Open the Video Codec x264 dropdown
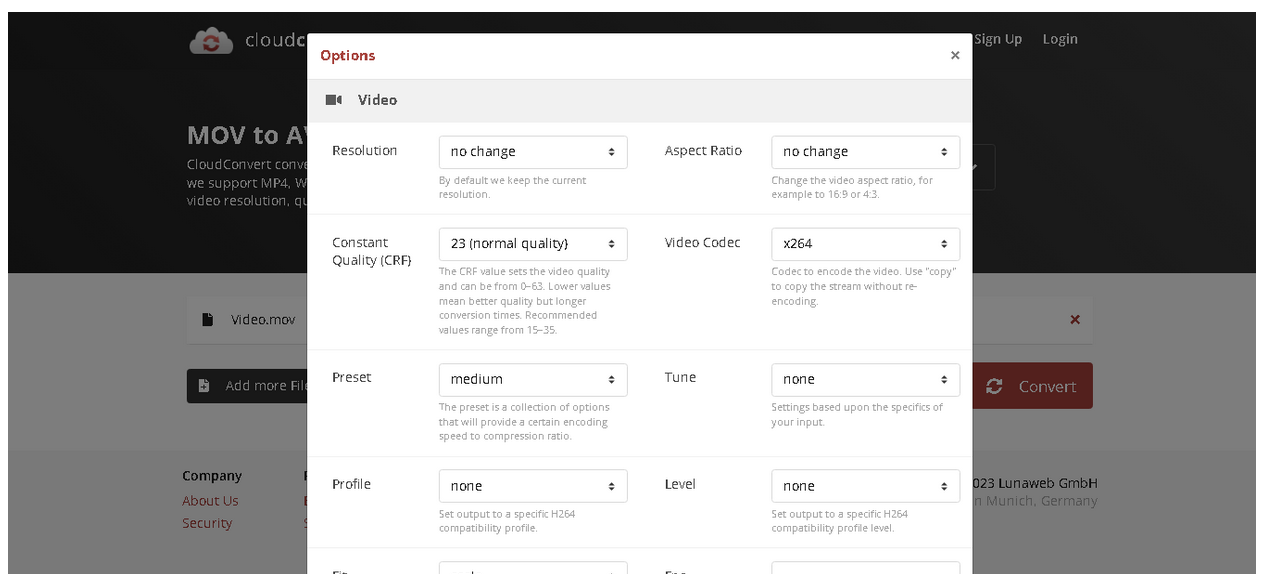Viewport: 1262px width, 574px height. 865,244
